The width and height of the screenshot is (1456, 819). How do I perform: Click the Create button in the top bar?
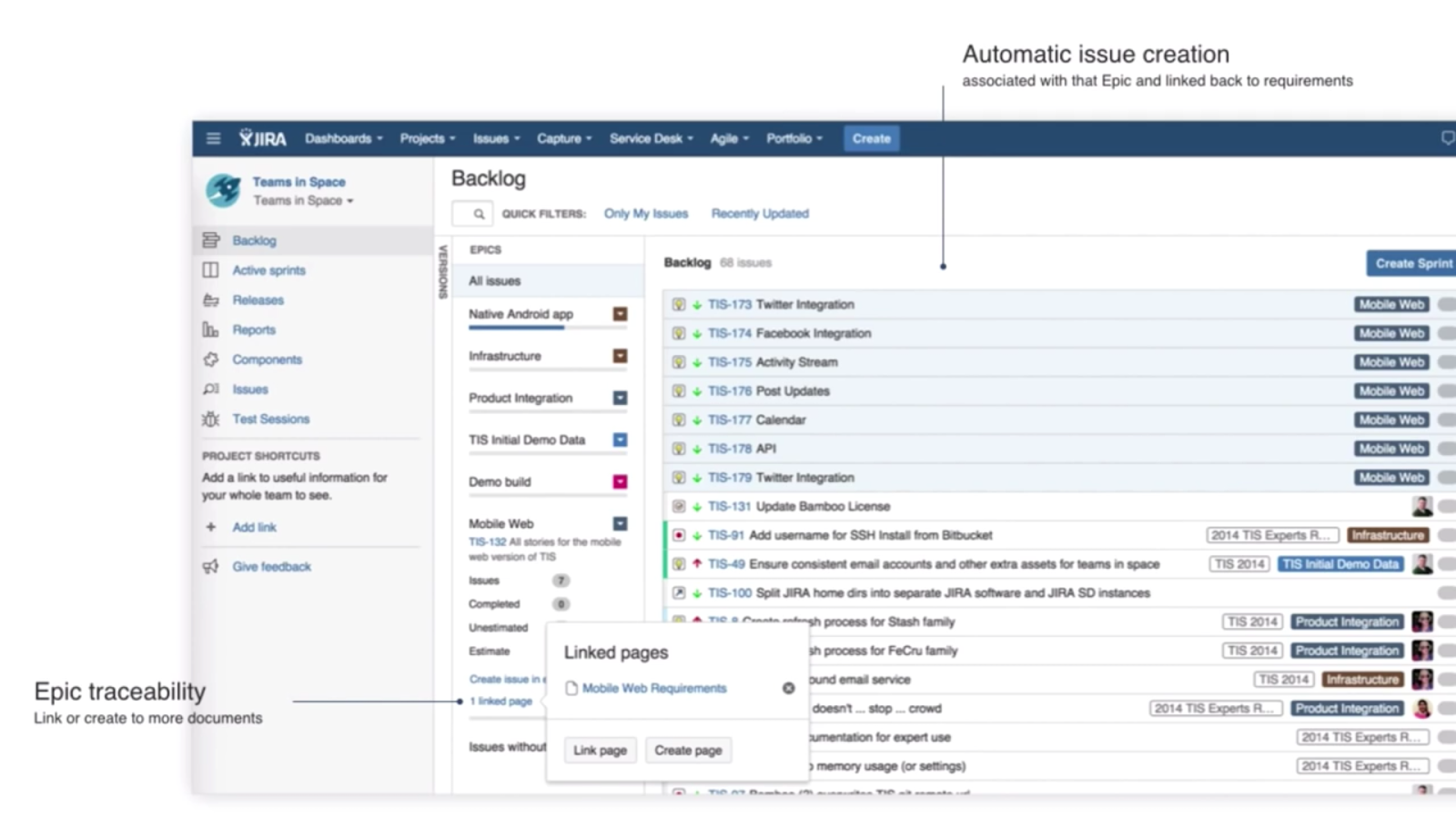(x=871, y=138)
